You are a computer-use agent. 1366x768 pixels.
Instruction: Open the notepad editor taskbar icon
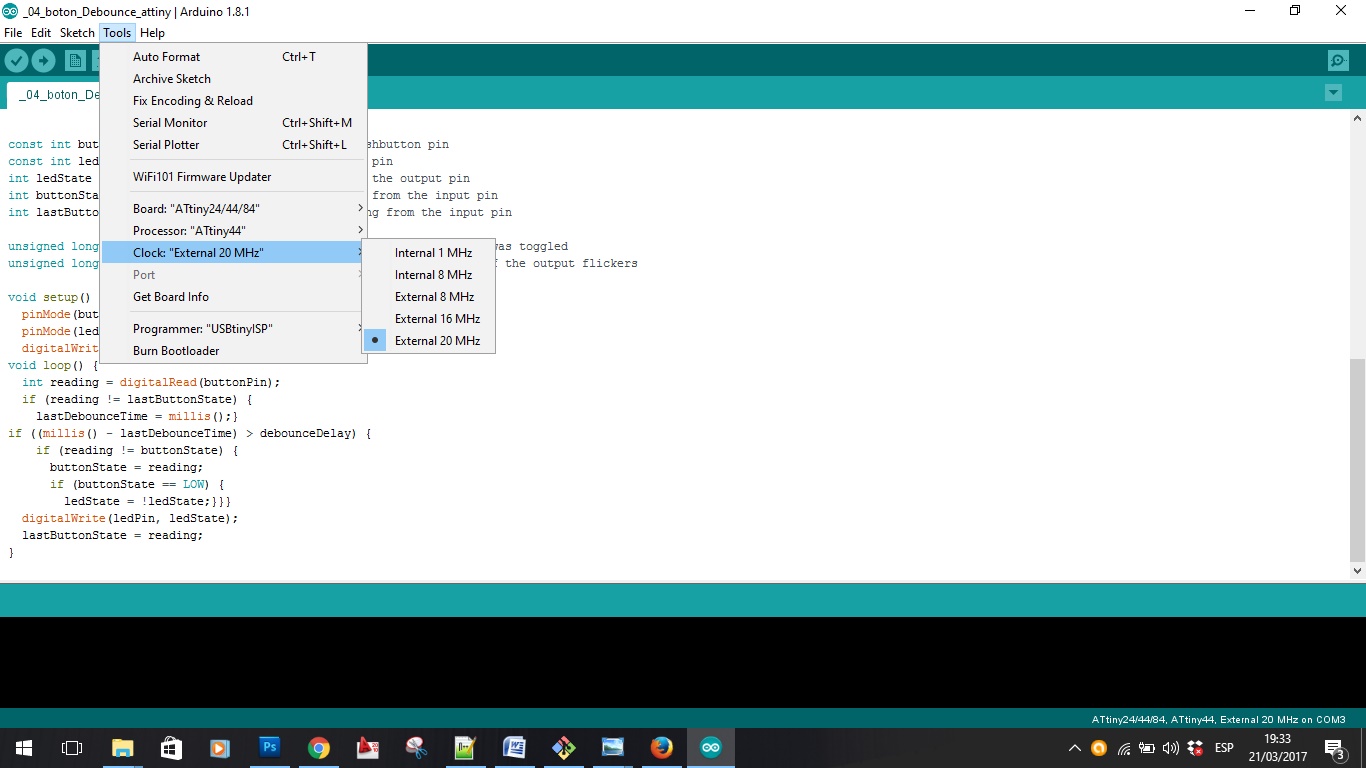(x=465, y=748)
